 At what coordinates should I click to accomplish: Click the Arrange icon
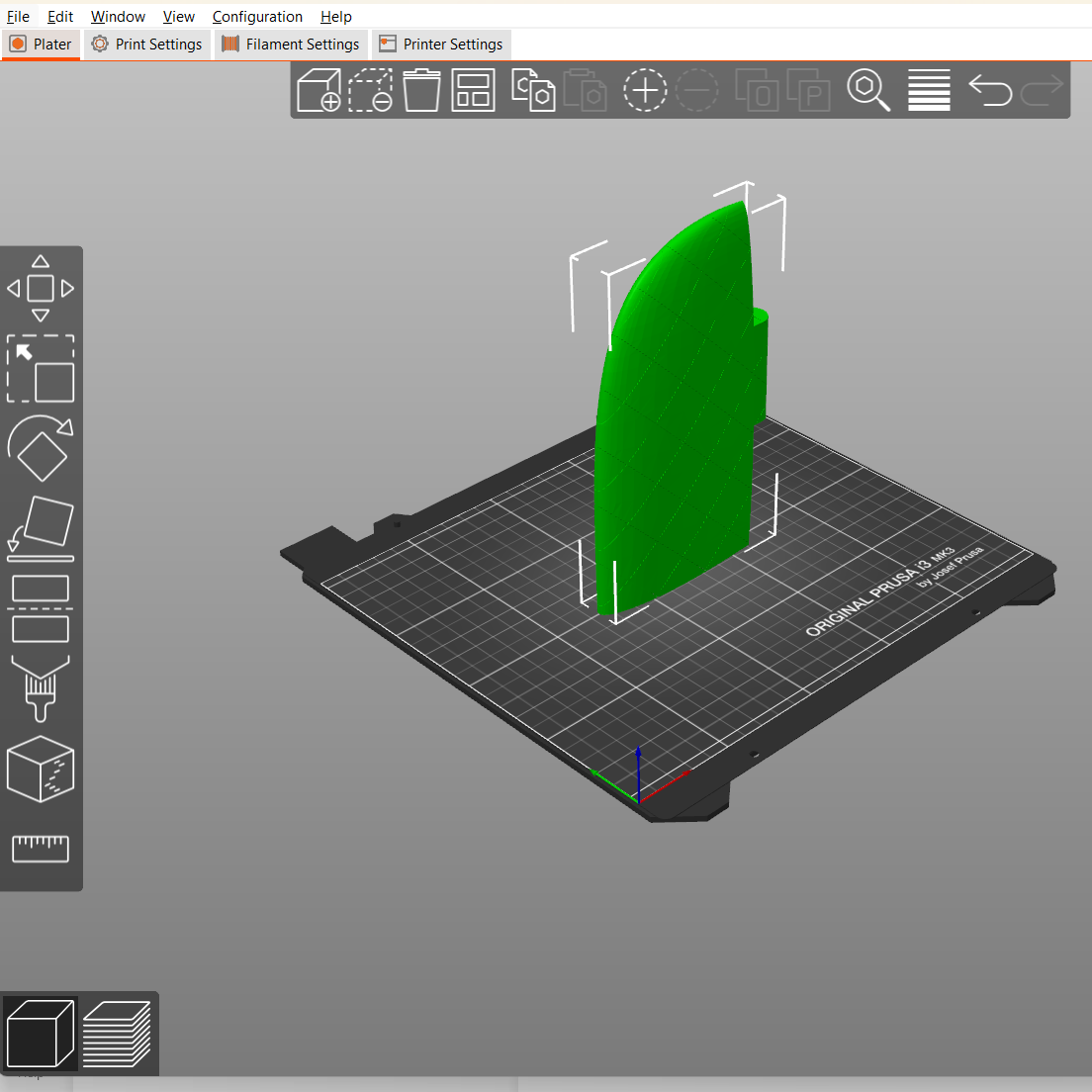pos(473,90)
